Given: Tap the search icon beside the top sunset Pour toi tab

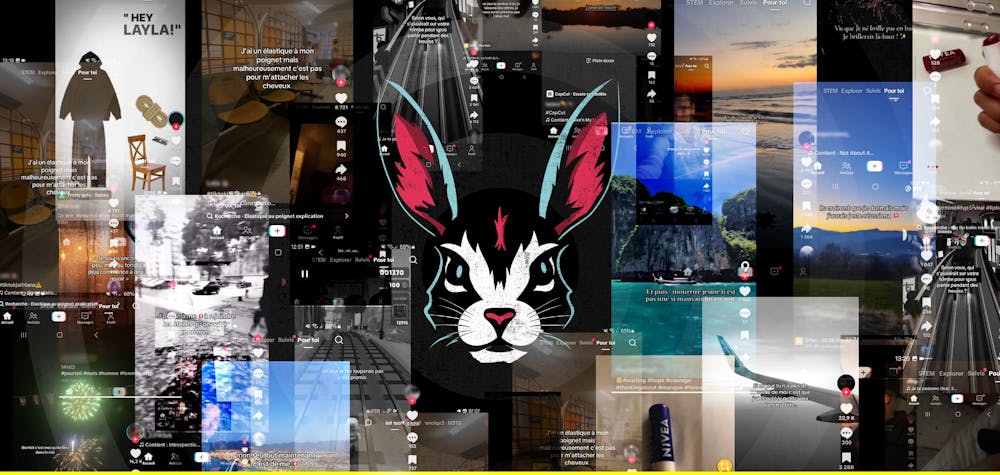Looking at the screenshot, I should (x=807, y=3).
